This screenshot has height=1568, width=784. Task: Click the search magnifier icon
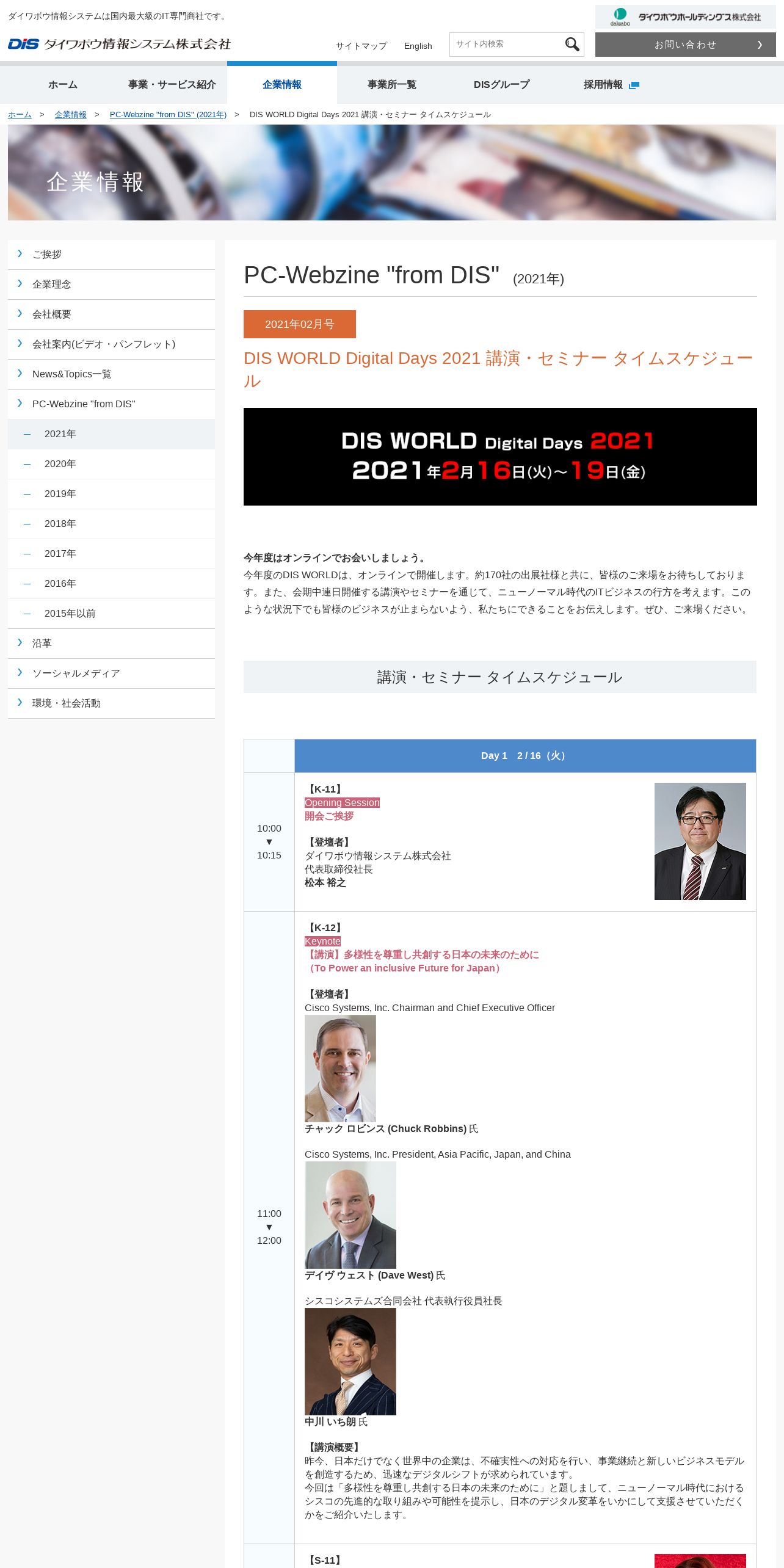tap(572, 45)
